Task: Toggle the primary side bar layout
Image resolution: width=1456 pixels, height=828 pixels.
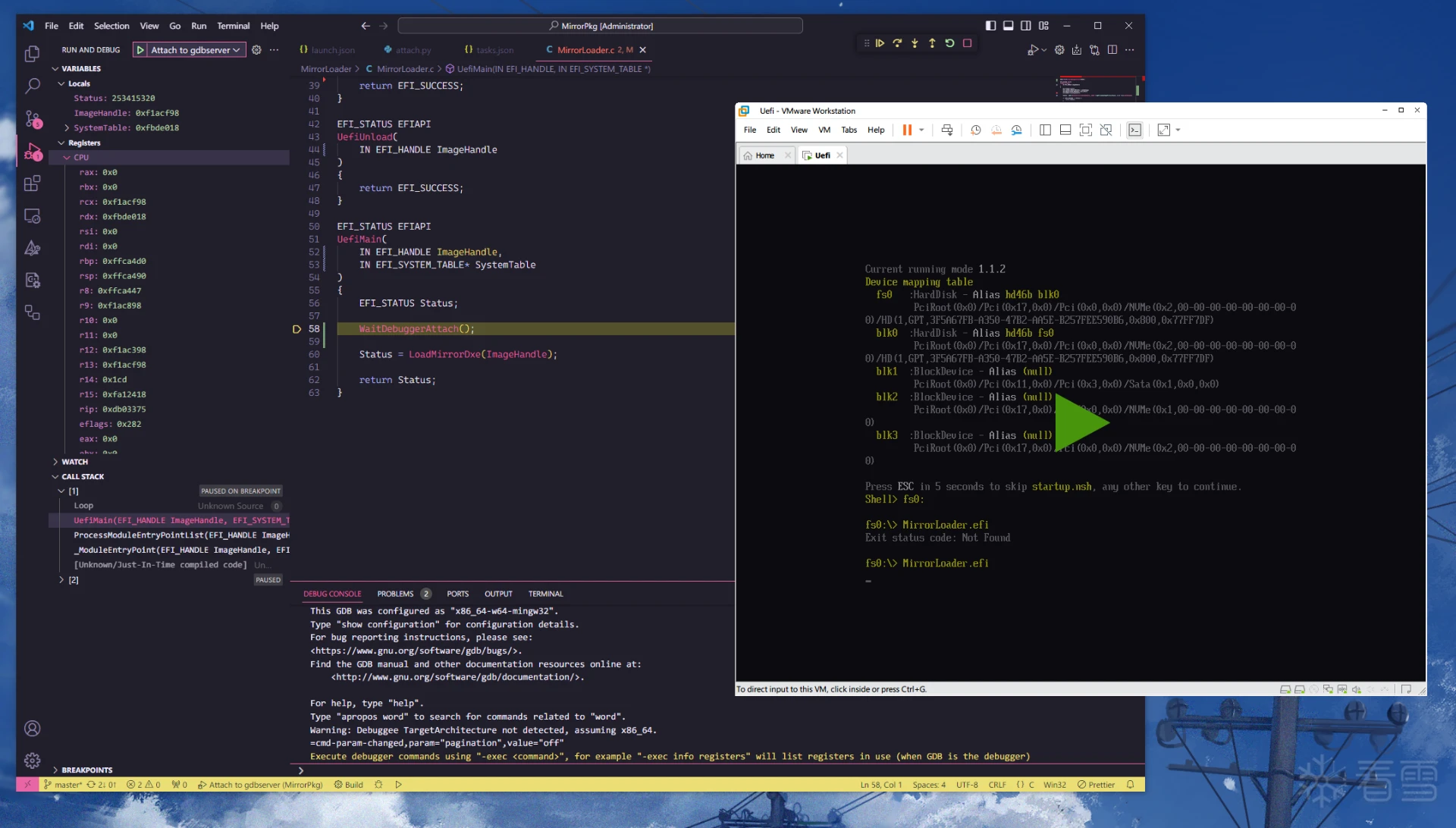Action: (x=990, y=26)
